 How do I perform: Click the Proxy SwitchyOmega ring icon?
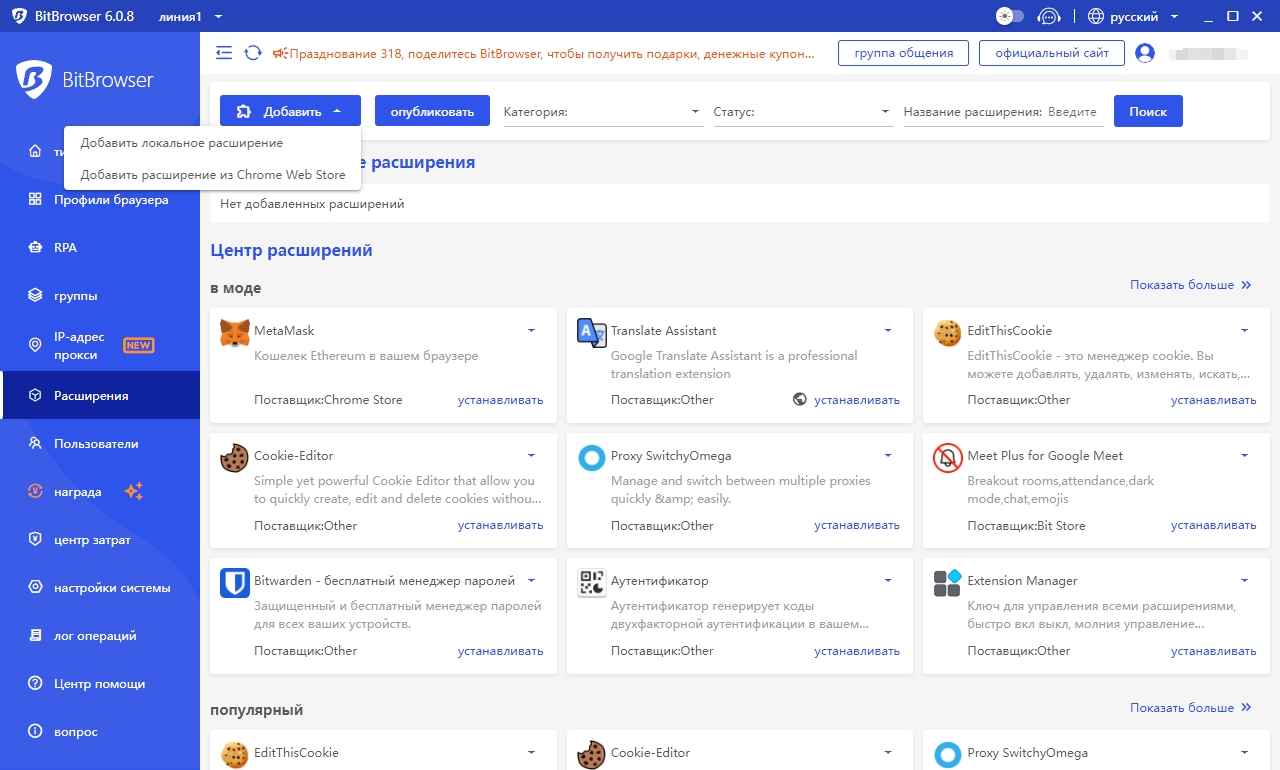(x=592, y=458)
